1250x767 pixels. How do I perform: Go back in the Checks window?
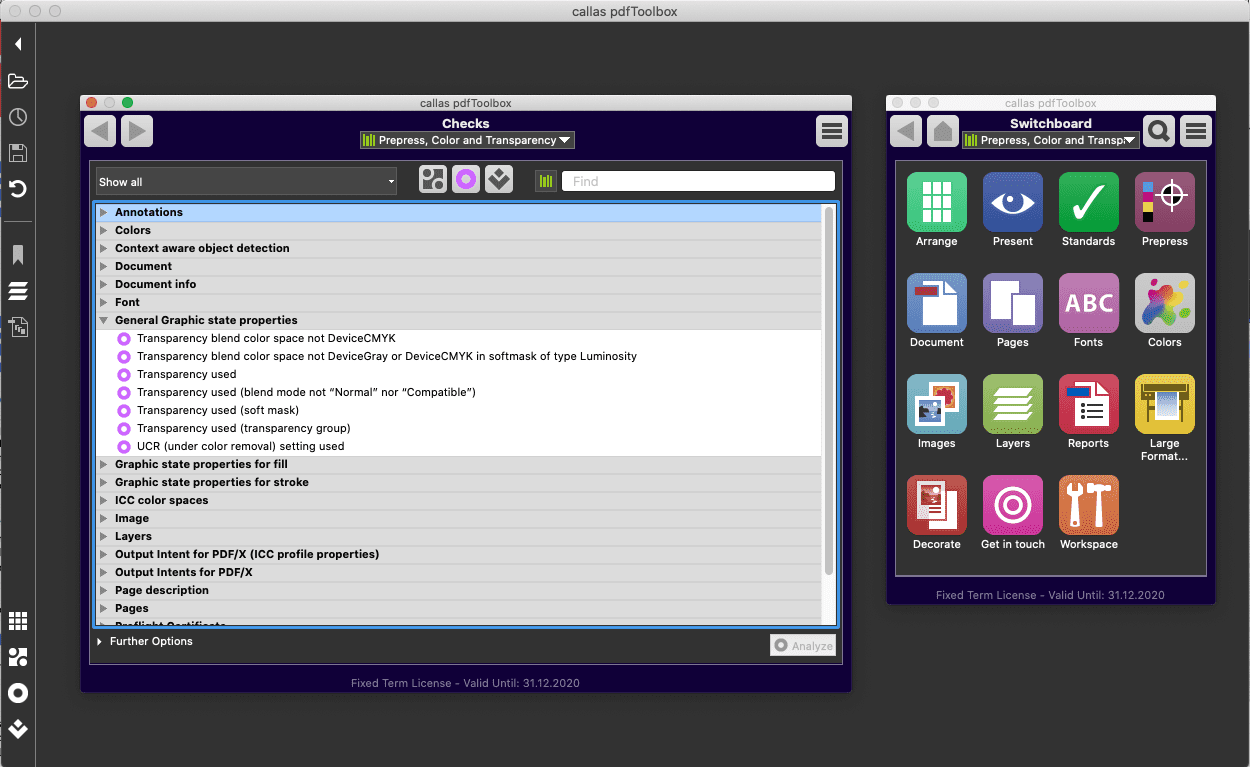pyautogui.click(x=100, y=131)
